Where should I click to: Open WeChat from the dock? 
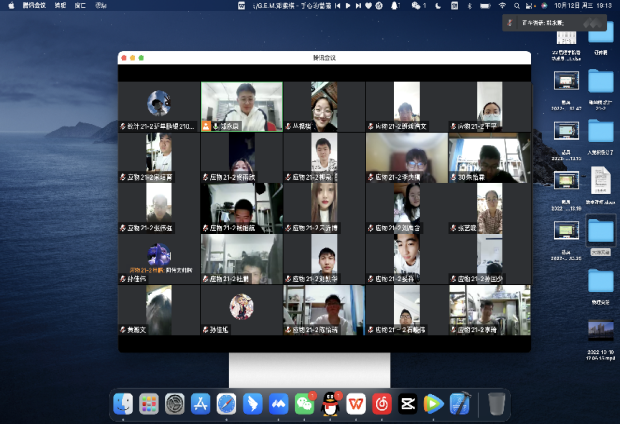304,403
